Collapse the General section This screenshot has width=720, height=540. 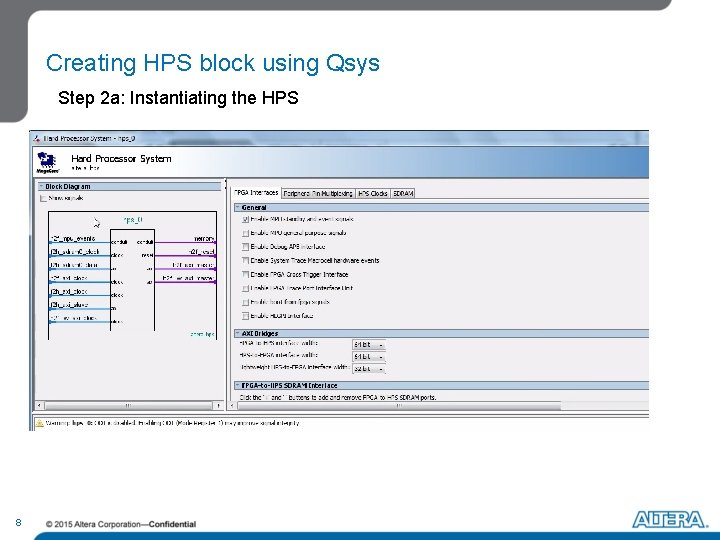pos(238,208)
